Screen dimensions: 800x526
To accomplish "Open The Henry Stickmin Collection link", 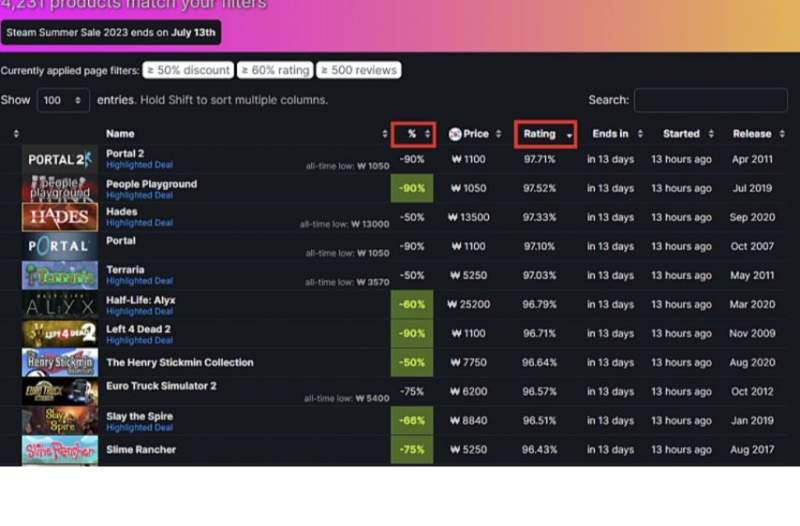I will pyautogui.click(x=180, y=363).
